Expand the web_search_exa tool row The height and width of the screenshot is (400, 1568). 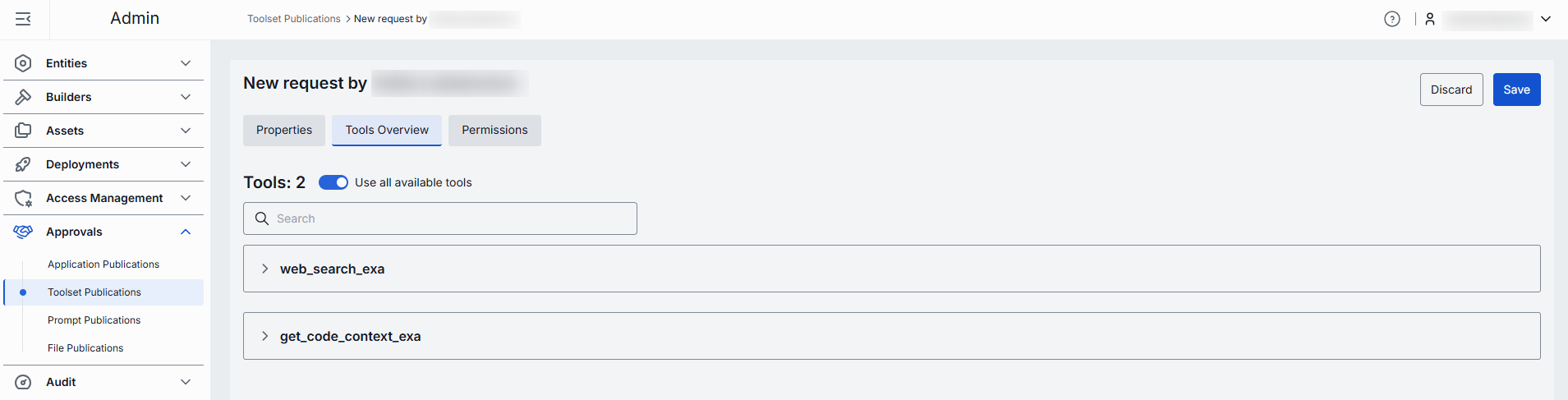(264, 269)
